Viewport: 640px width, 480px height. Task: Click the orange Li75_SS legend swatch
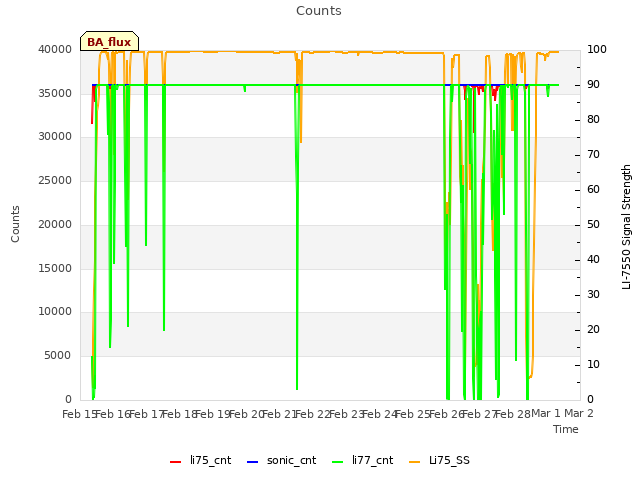pyautogui.click(x=414, y=462)
